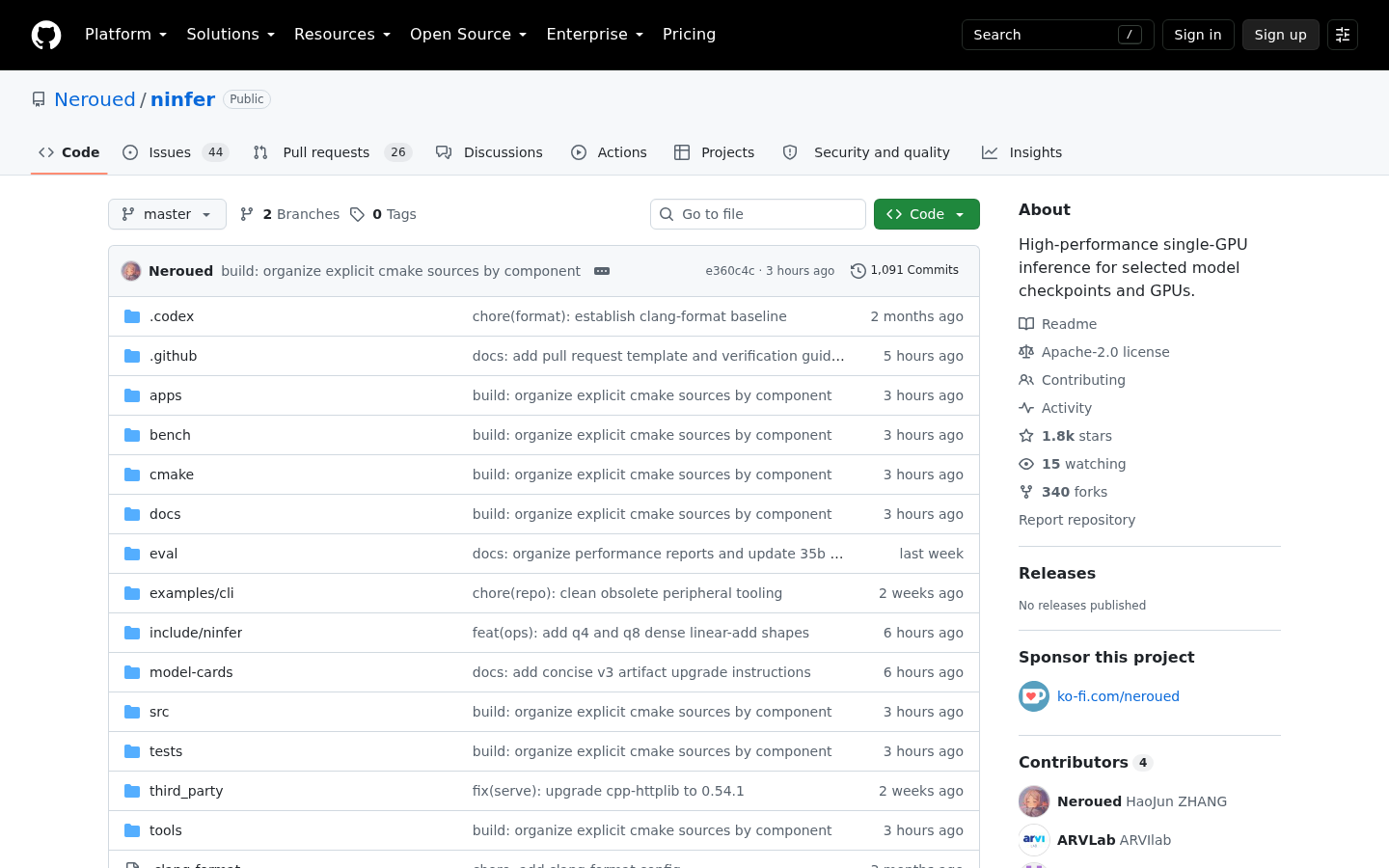Click the star icon next to 1.8k stars
Screen dimensions: 1389x868
pyautogui.click(x=1026, y=436)
